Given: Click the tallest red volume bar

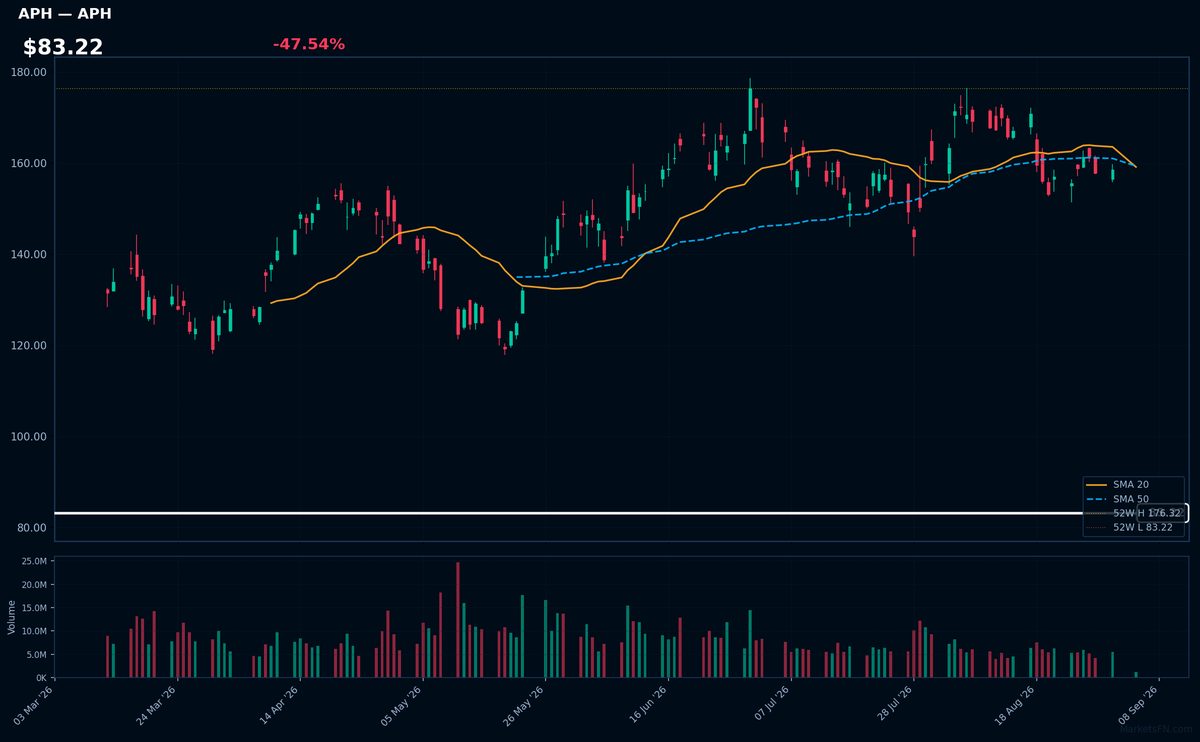Looking at the screenshot, I should 458,620.
